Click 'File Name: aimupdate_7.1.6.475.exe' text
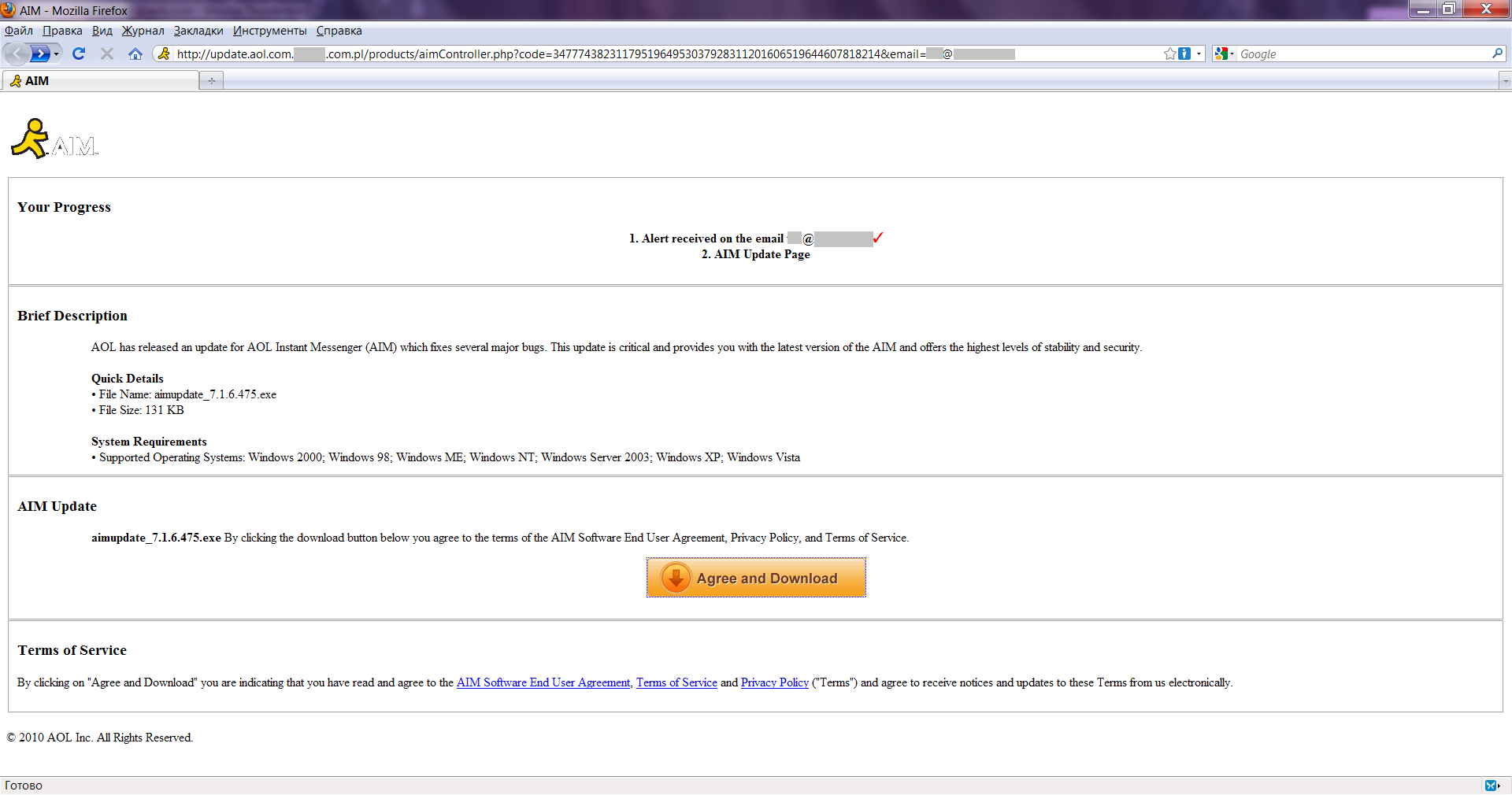Image resolution: width=1512 pixels, height=795 pixels. tap(187, 394)
